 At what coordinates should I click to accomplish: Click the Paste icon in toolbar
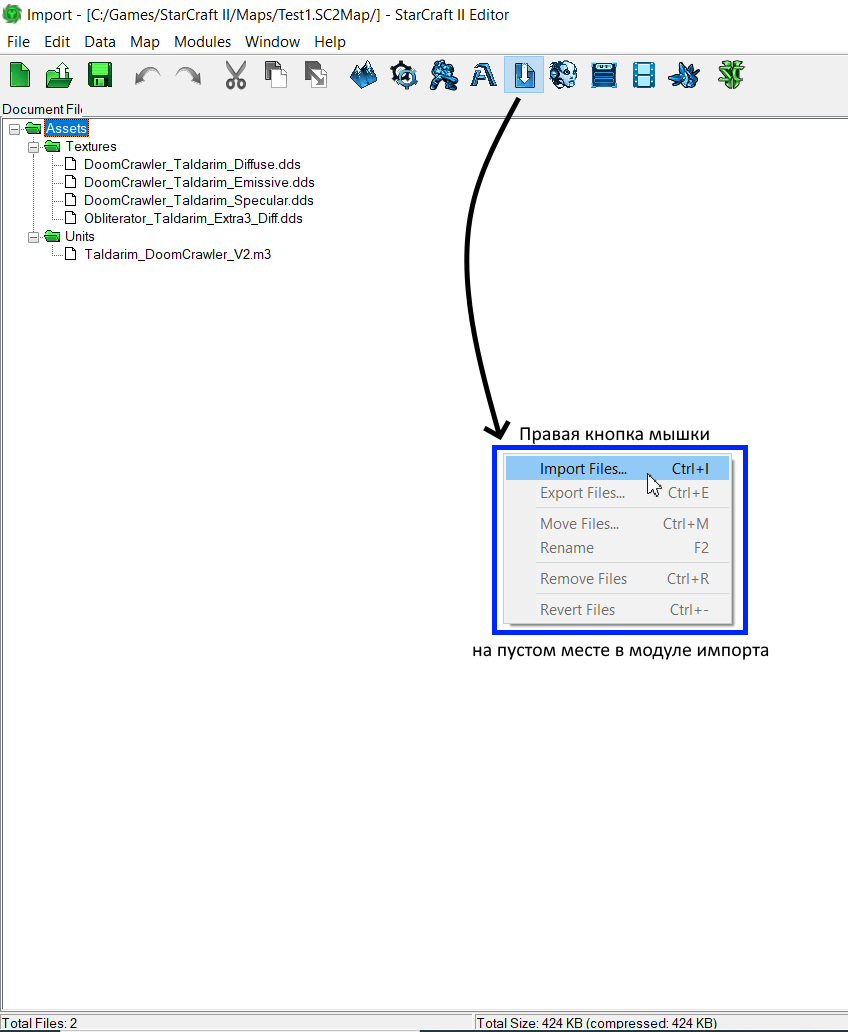[x=316, y=74]
